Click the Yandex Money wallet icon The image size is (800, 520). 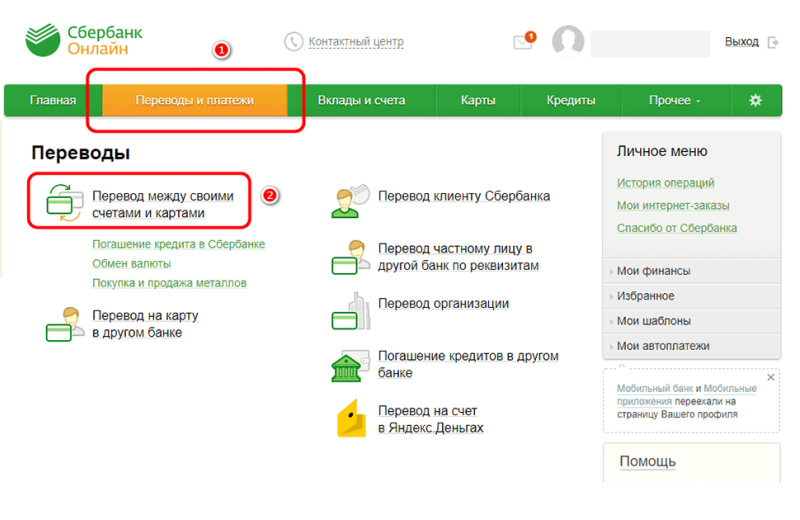(x=350, y=419)
